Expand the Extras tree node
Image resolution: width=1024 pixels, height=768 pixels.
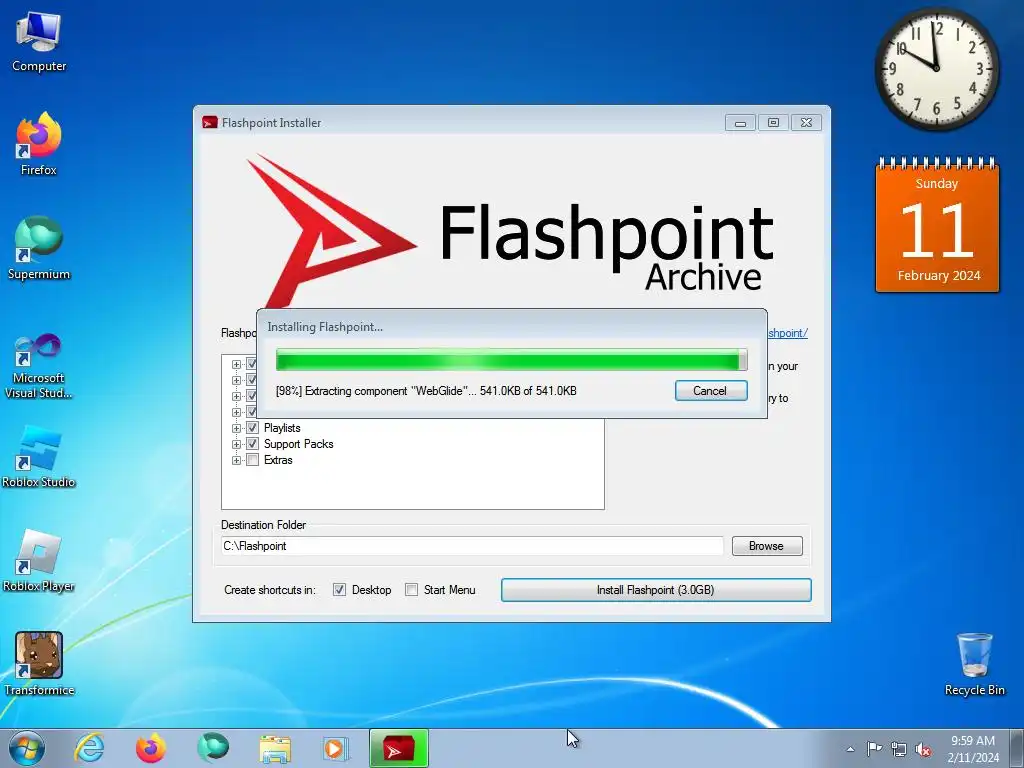pos(236,460)
